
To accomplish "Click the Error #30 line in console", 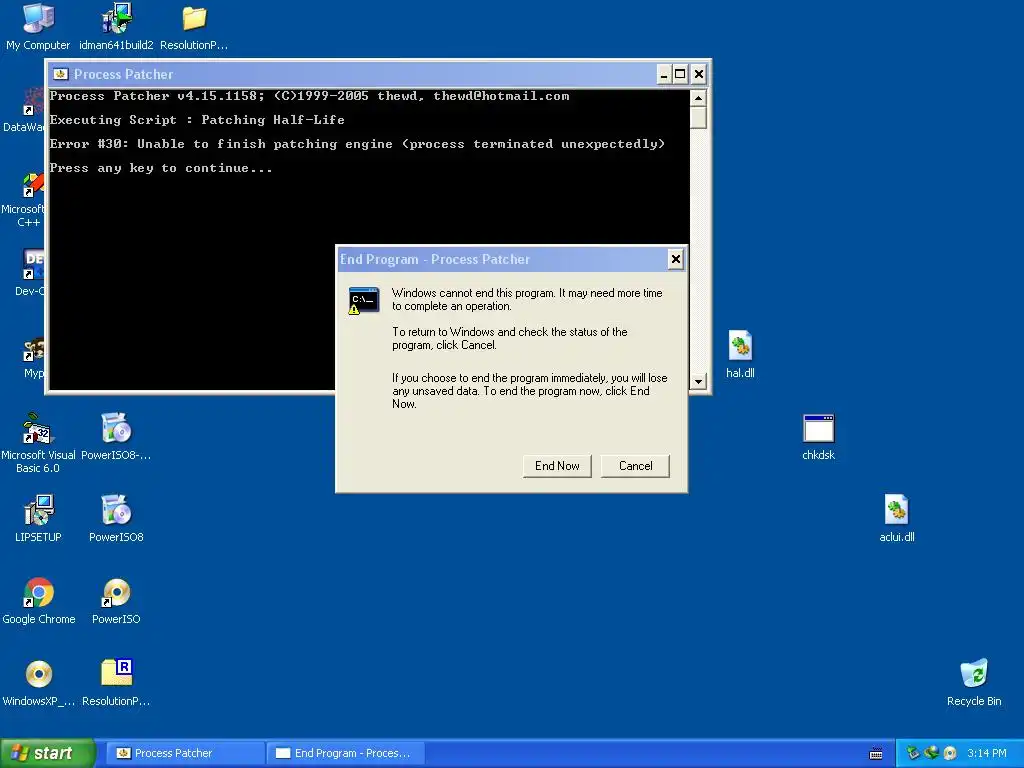I will tap(357, 144).
